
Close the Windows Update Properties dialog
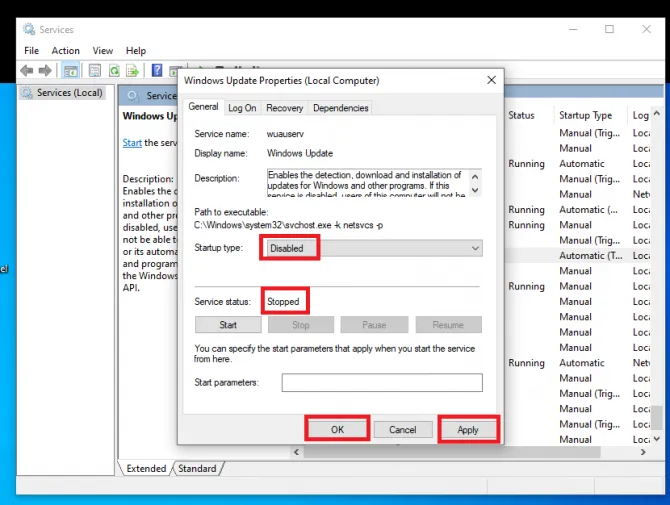[x=491, y=80]
